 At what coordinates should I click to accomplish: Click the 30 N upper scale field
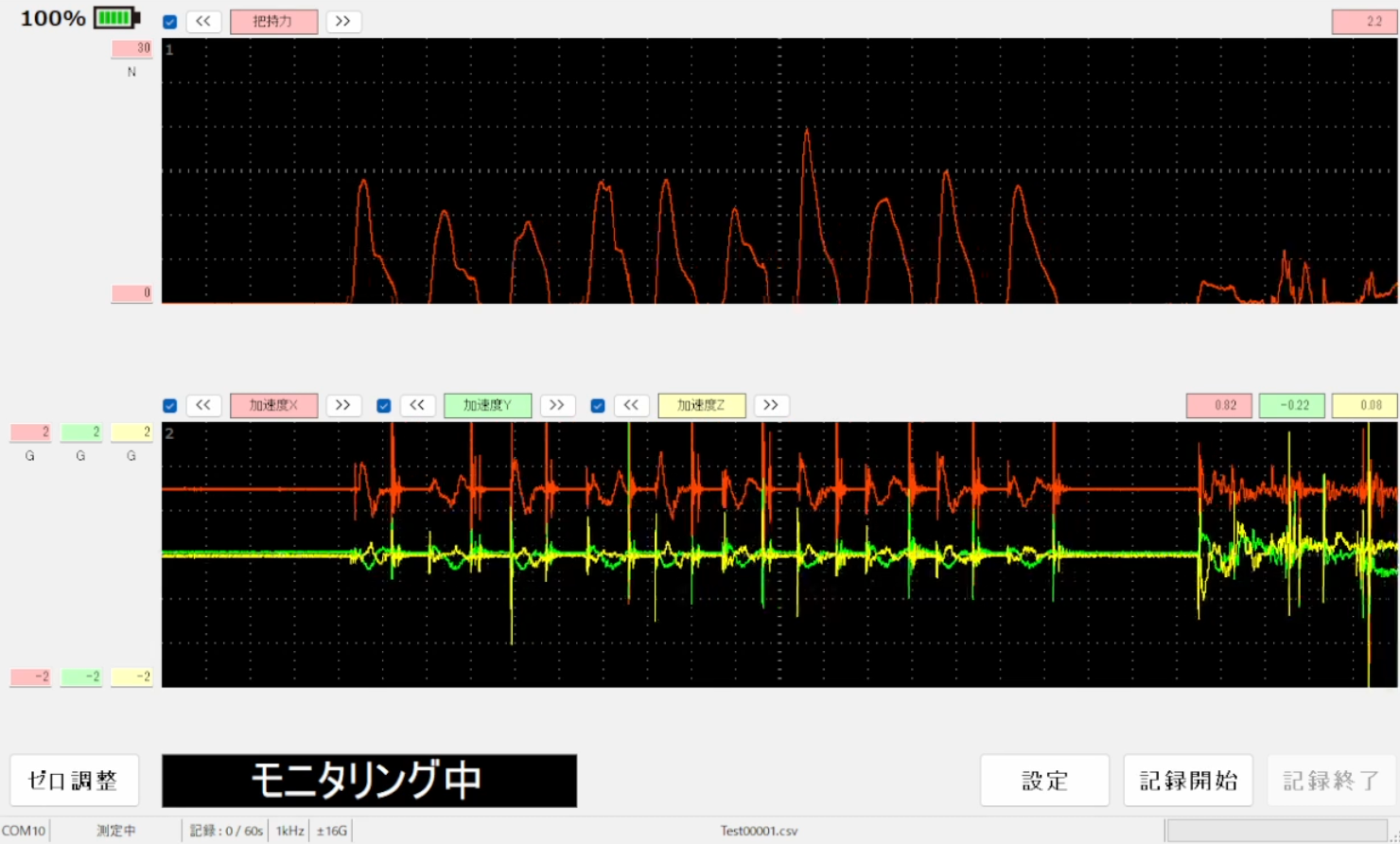click(x=131, y=48)
